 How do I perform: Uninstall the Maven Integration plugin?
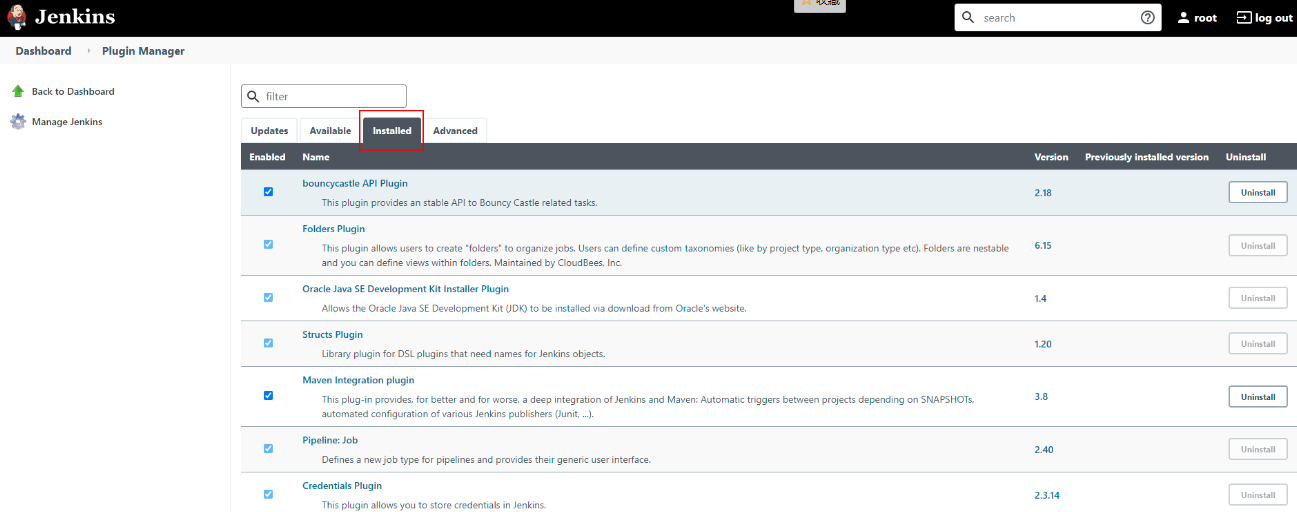coord(1258,397)
